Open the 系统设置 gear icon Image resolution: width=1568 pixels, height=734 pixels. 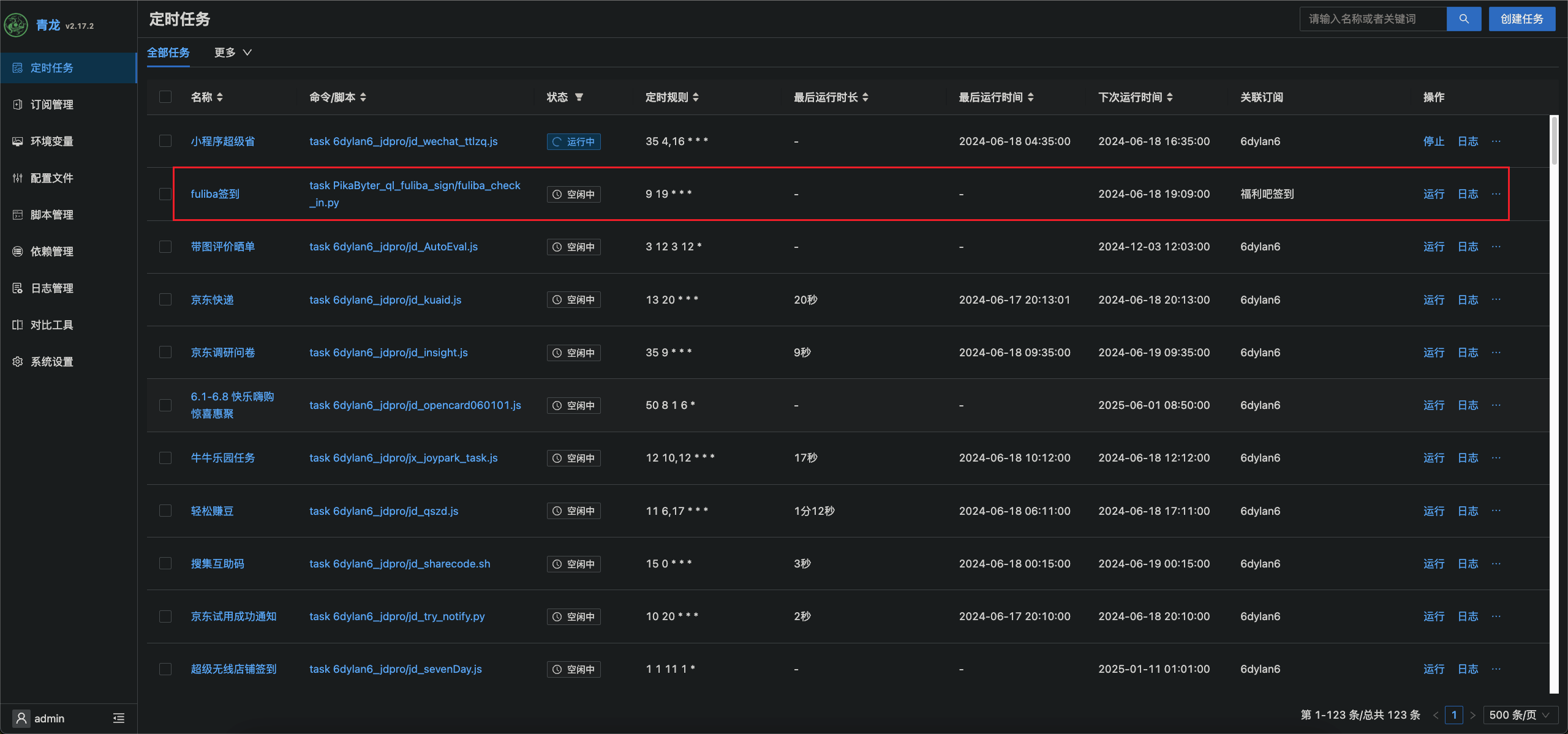point(18,362)
